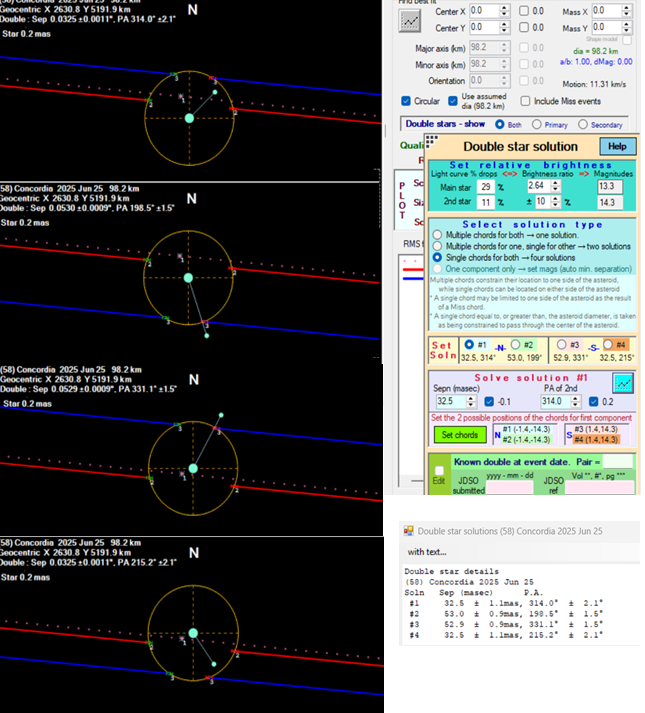
Task: Click the green Set chords button
Action: [460, 435]
